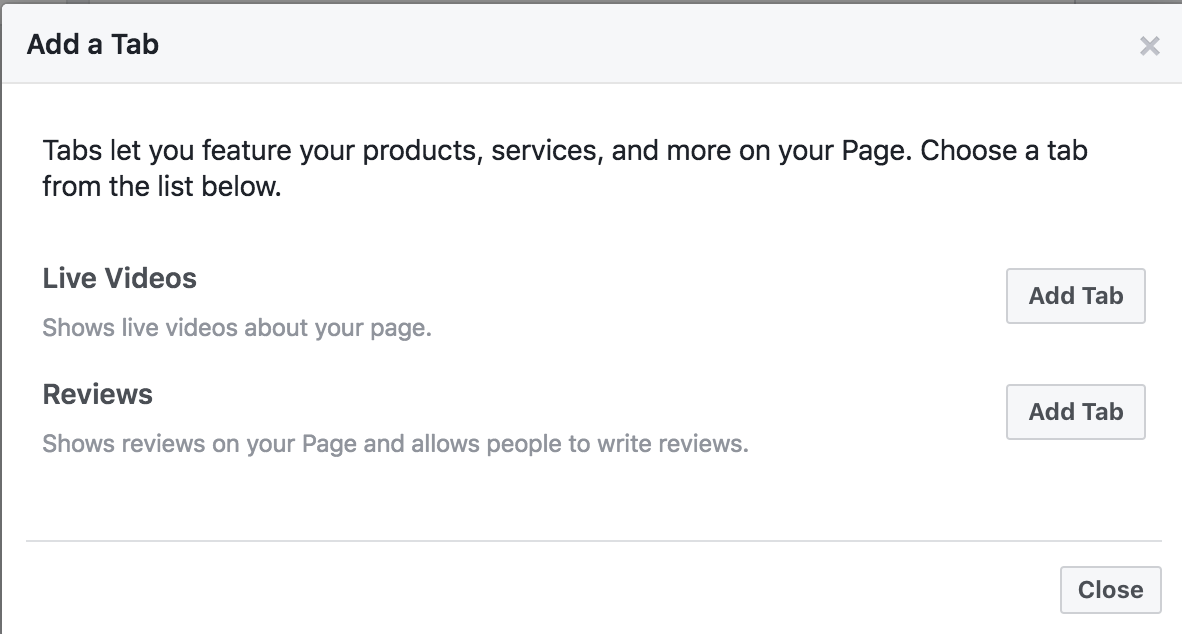The width and height of the screenshot is (1182, 634).
Task: Click the 'from the list below' text line
Action: [161, 186]
